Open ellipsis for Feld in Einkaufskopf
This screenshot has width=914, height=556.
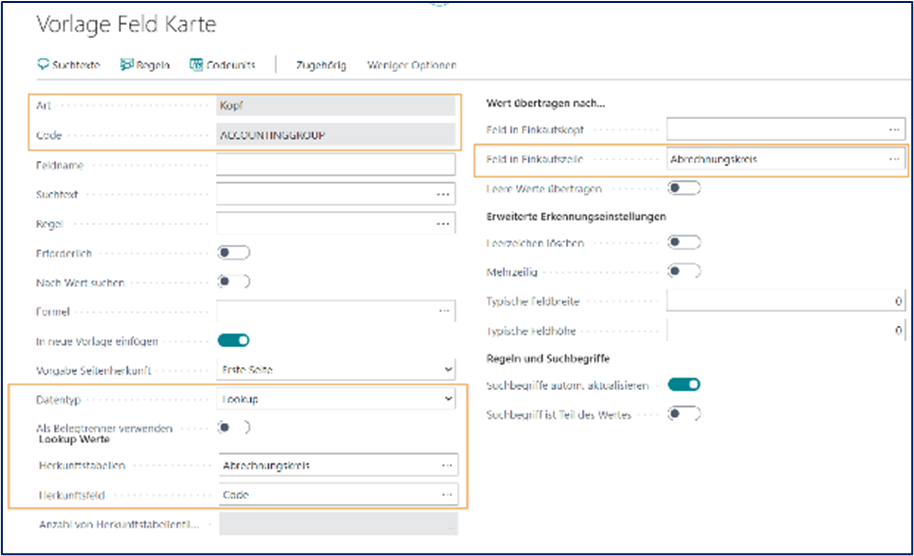coord(893,130)
